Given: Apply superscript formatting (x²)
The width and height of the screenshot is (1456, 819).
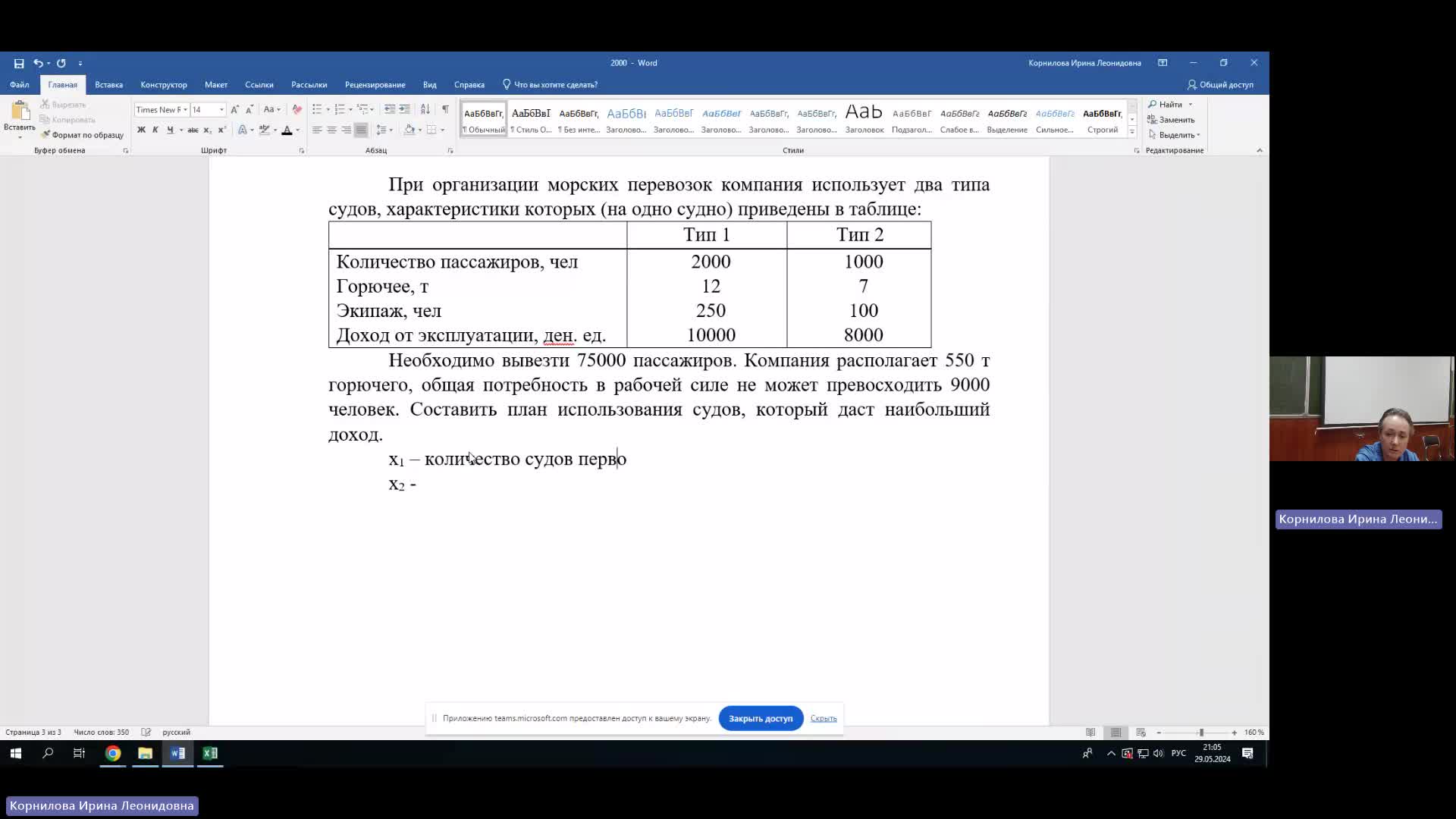Looking at the screenshot, I should tap(221, 130).
